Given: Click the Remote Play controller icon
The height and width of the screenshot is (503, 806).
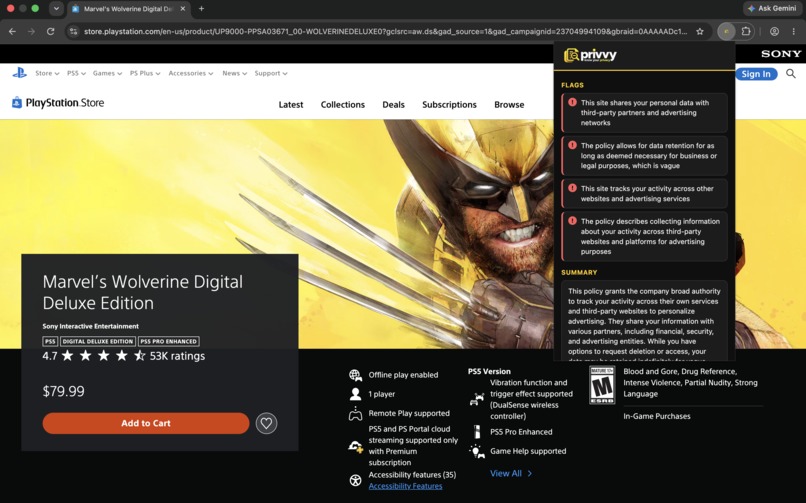Looking at the screenshot, I should pos(355,414).
